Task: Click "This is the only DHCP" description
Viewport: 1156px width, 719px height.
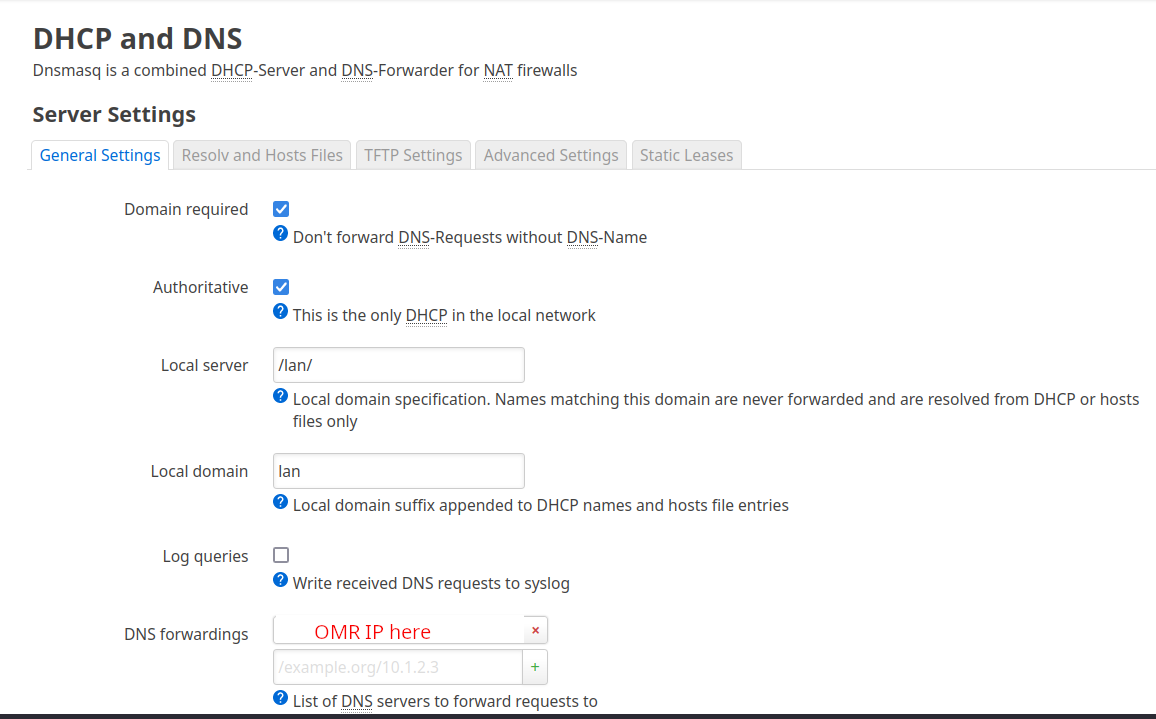Action: click(x=444, y=316)
